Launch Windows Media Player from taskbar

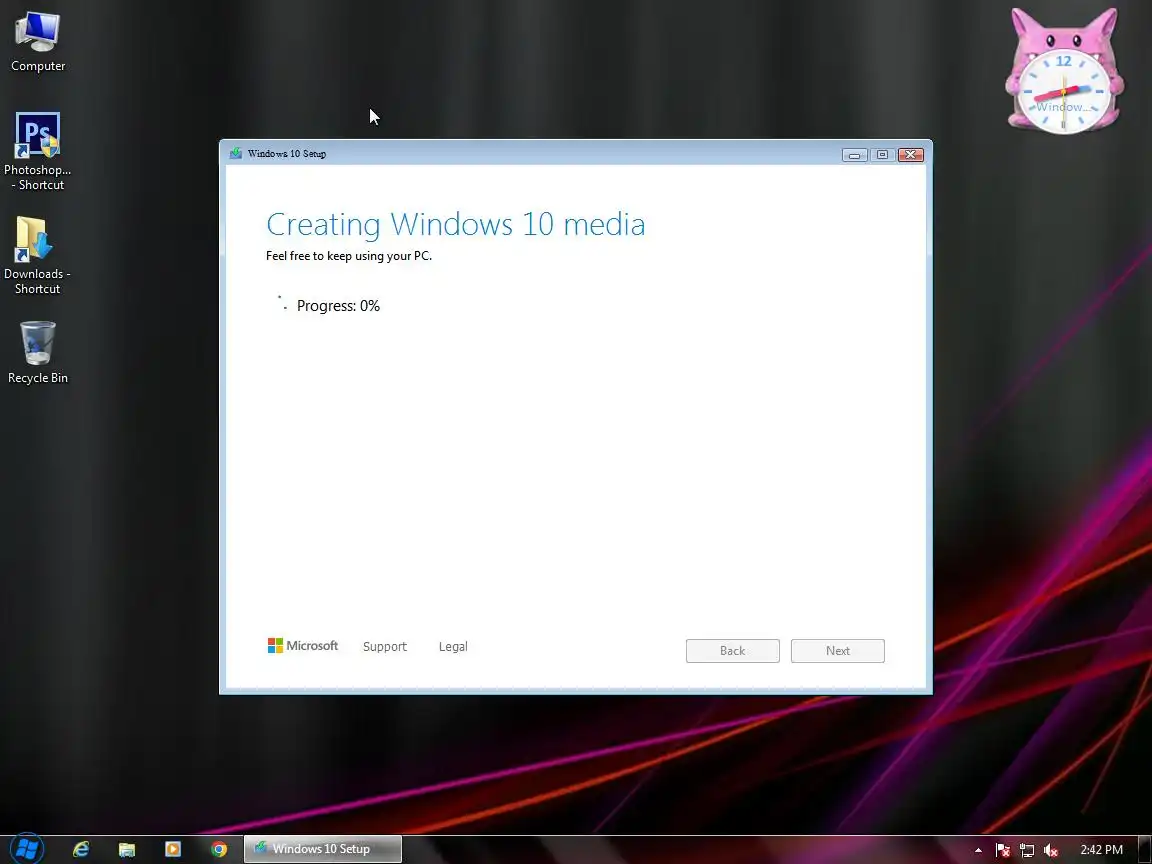pos(173,849)
